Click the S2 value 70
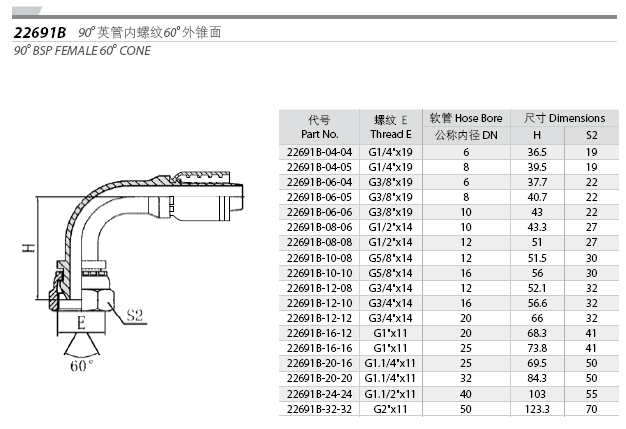This screenshot has width=626, height=429. 592,409
